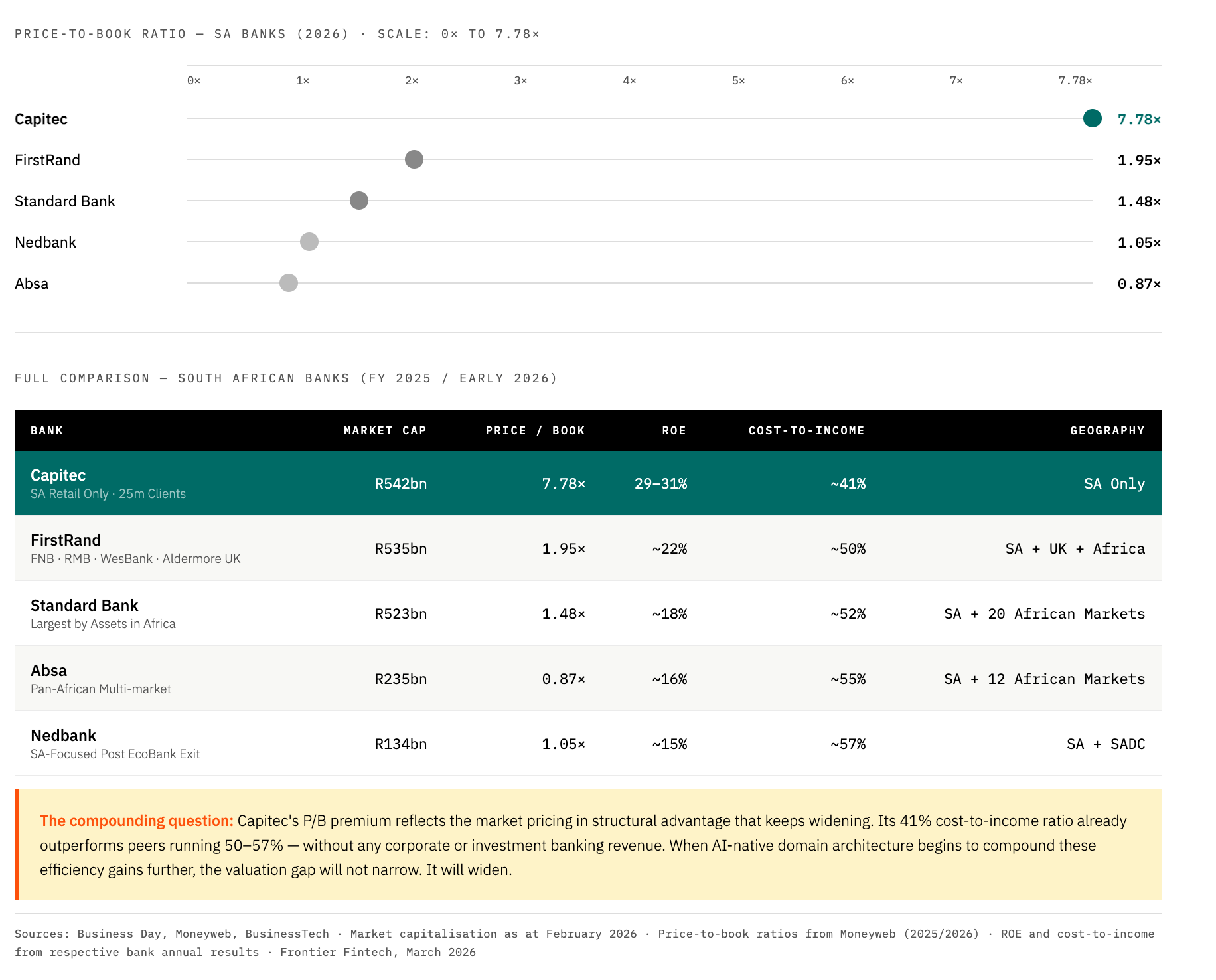Select Nedbank bank name in table
This screenshot has height=980, width=1216.
pyautogui.click(x=63, y=736)
